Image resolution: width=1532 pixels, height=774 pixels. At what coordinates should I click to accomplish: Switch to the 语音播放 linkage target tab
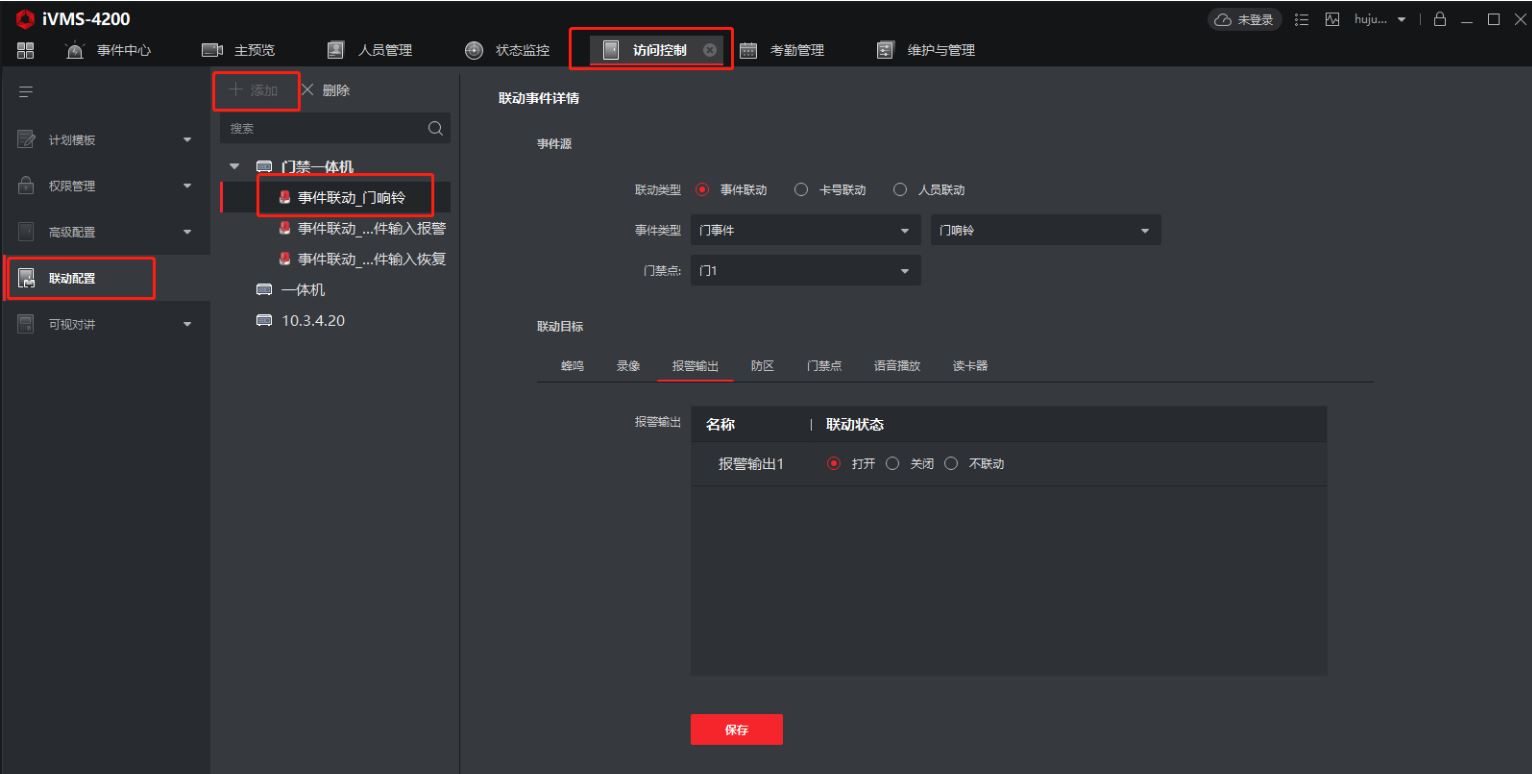pyautogui.click(x=898, y=366)
